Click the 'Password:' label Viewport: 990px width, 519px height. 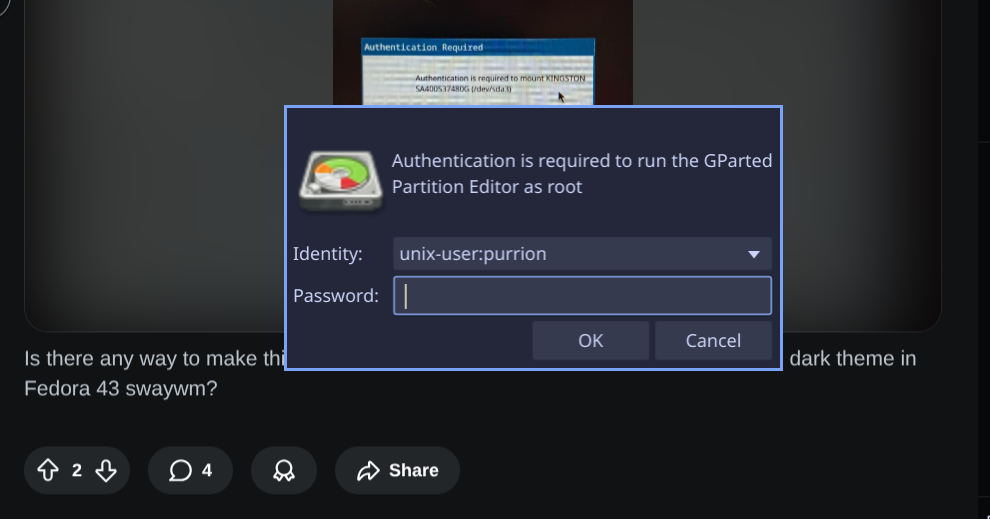coord(336,295)
